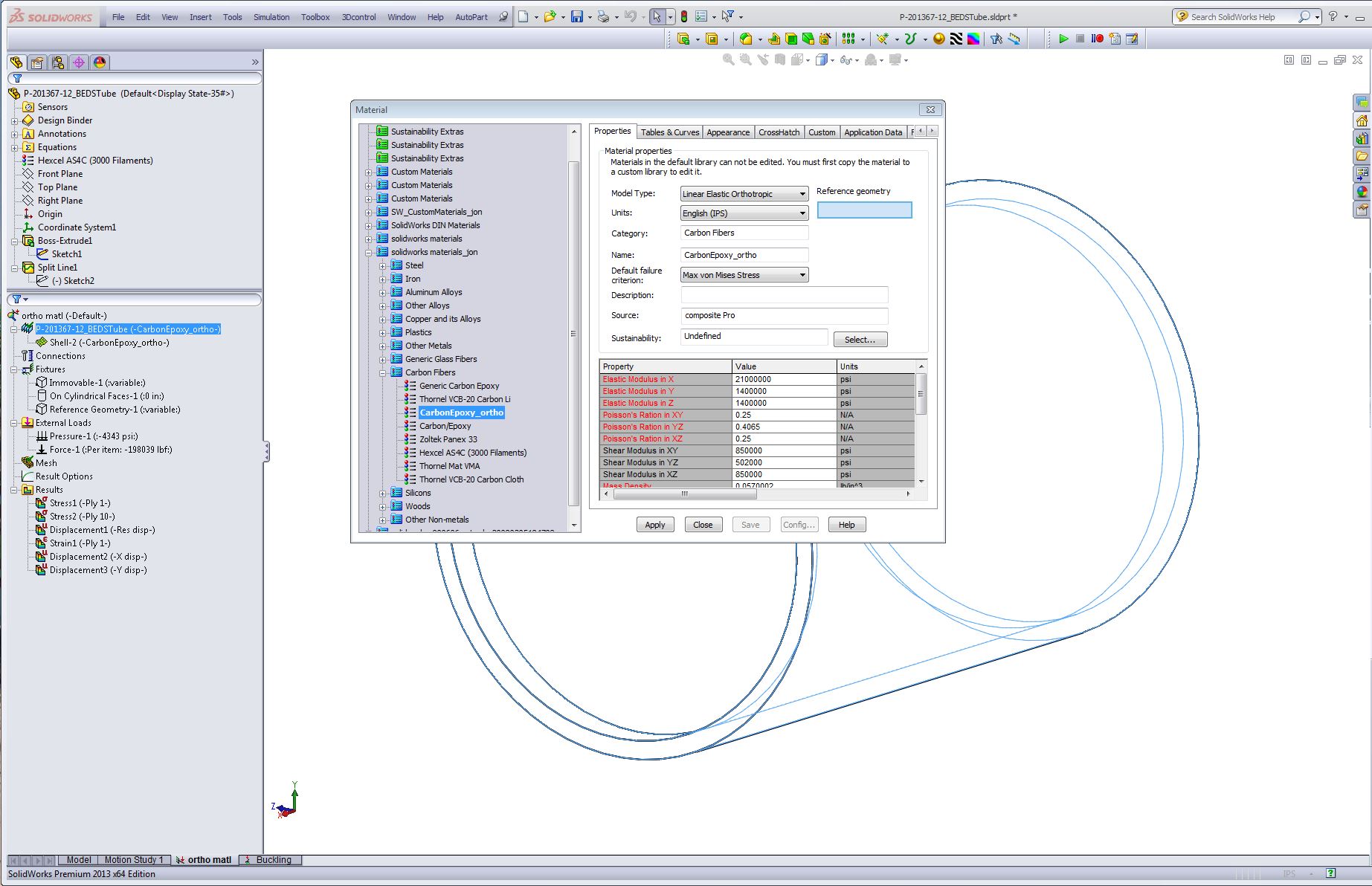The image size is (1372, 886).
Task: Click the Hexcel AS4C material icon in FeatureManager
Action: (x=28, y=160)
